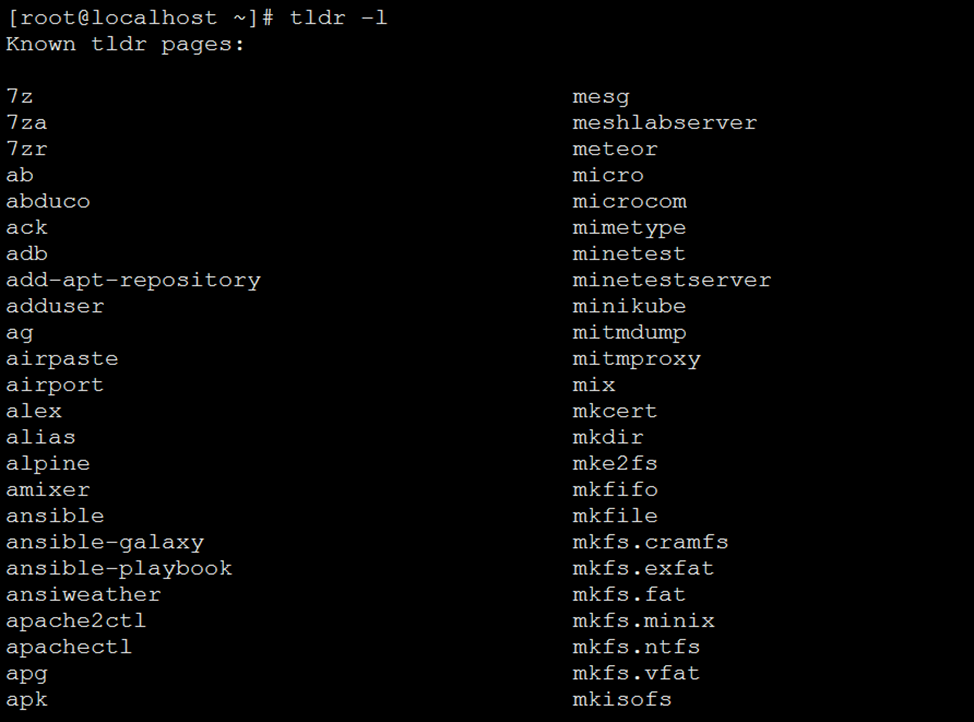Viewport: 974px width, 722px height.
Task: Click the 'mkdir' entry
Action: pos(608,437)
